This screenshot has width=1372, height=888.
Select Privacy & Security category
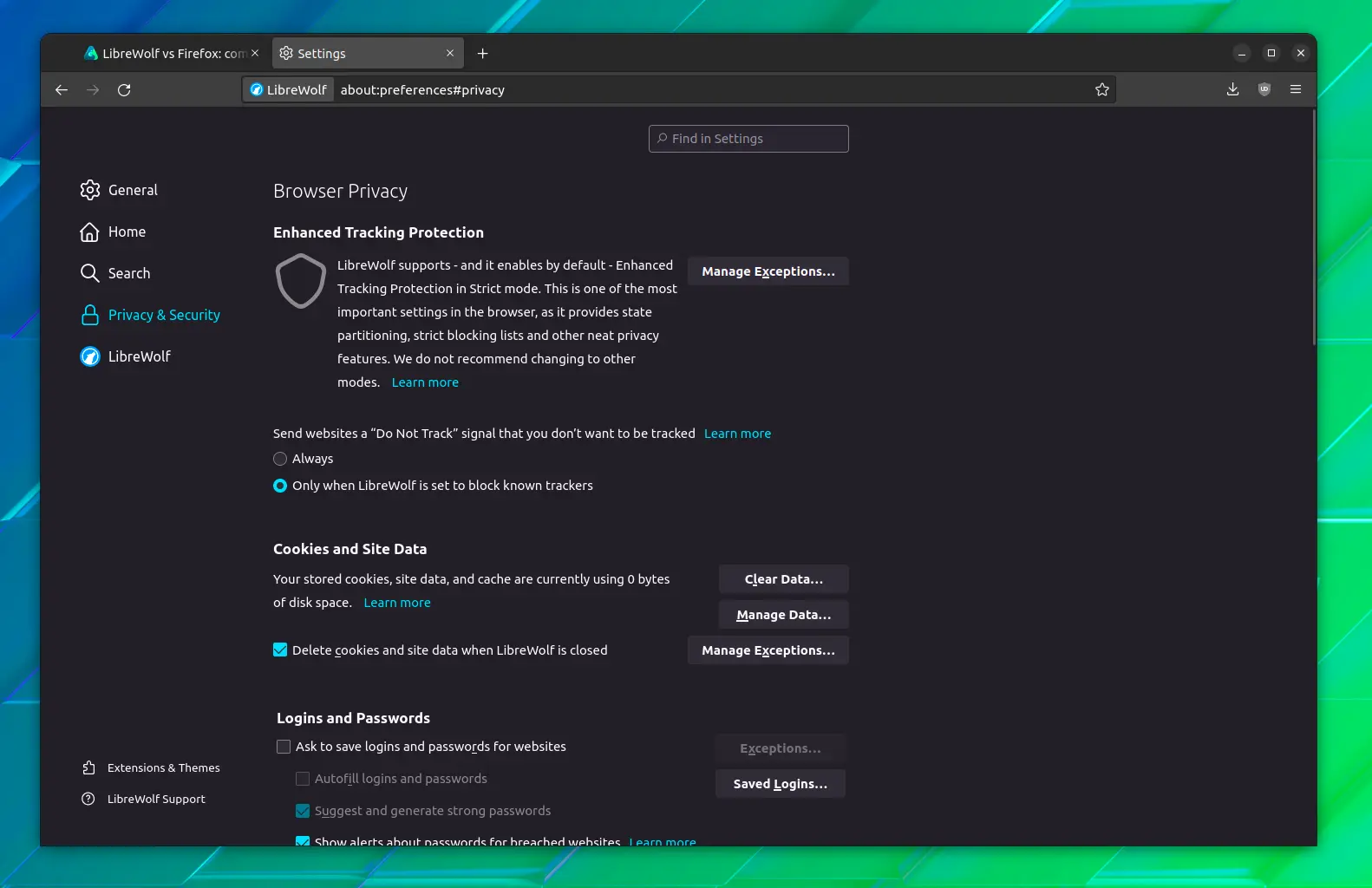[150, 315]
